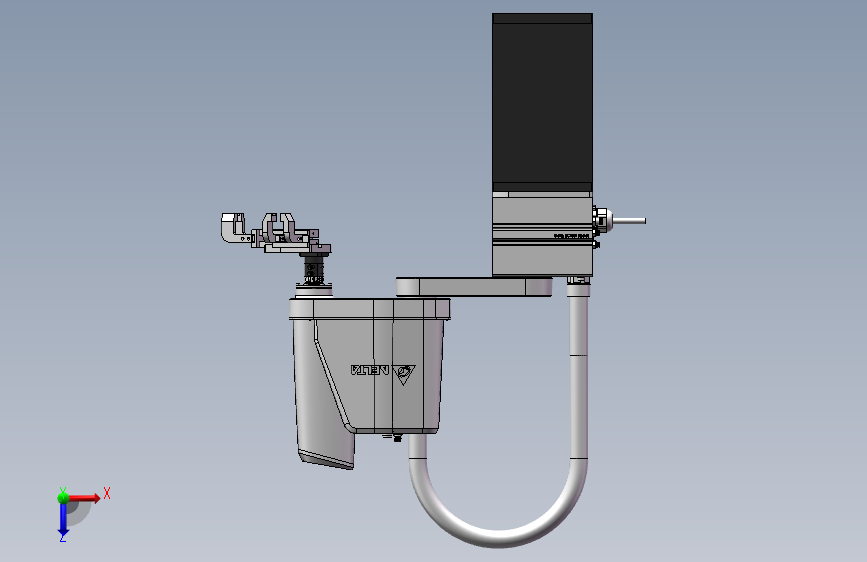The image size is (867, 562).
Task: Select the blue Z axis of the triad
Action: tap(62, 520)
